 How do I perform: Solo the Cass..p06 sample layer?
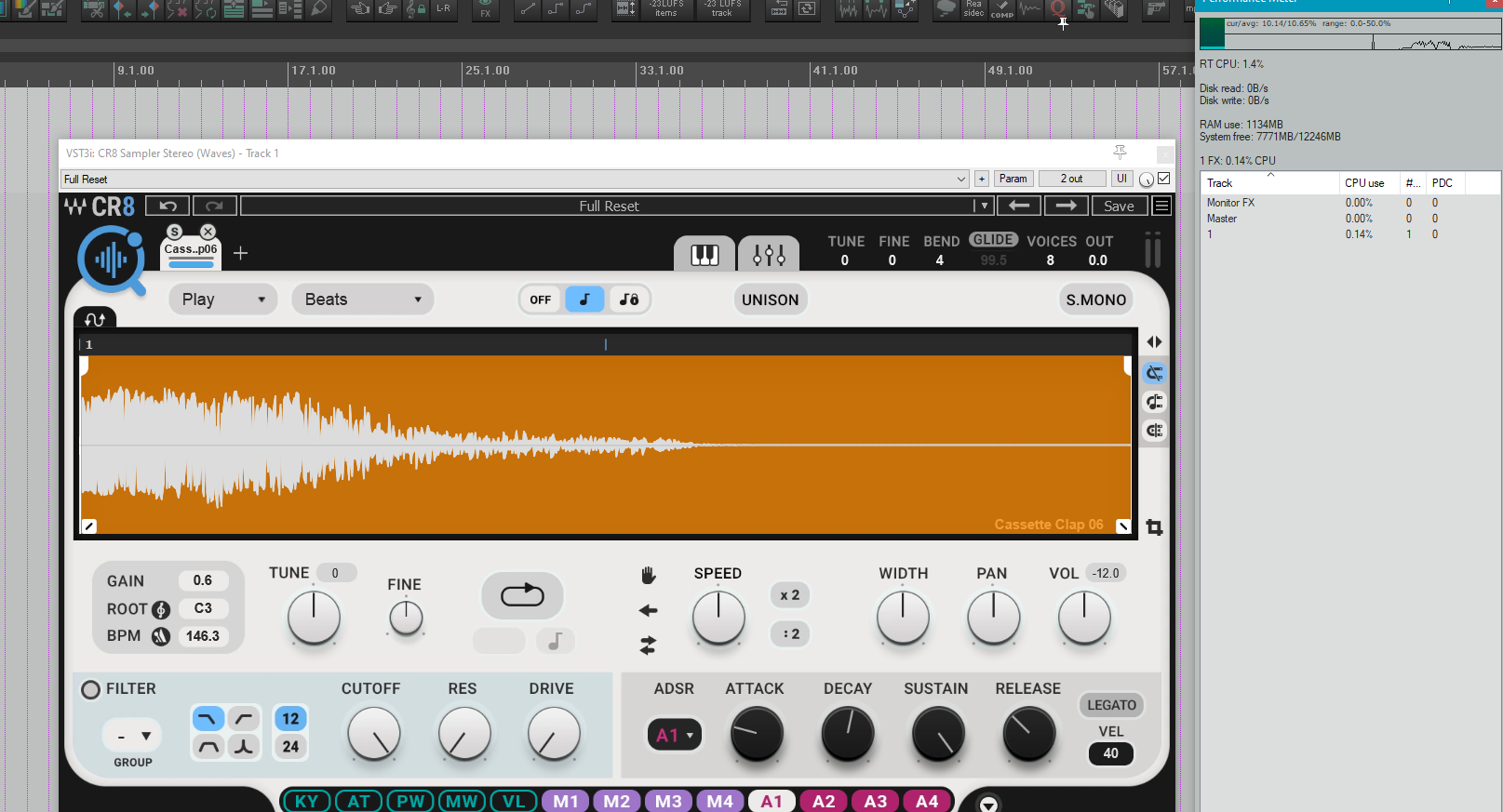(x=174, y=232)
